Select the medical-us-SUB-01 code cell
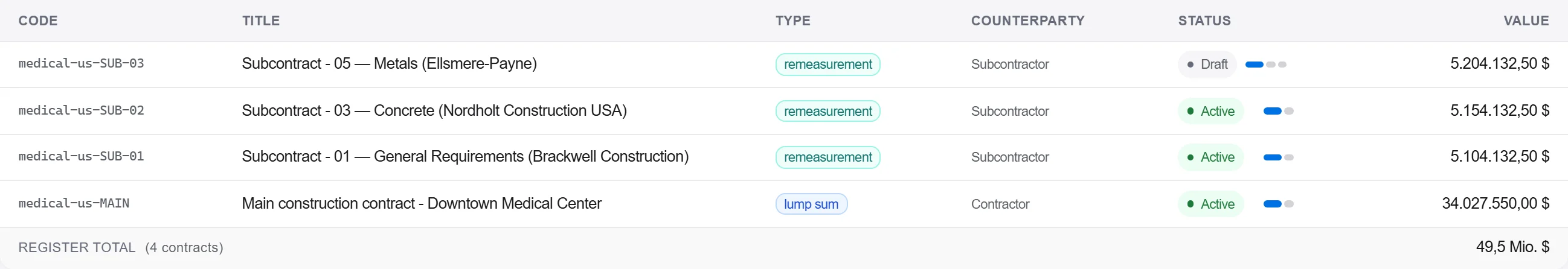Screen dimensions: 1568x269 point(81,157)
